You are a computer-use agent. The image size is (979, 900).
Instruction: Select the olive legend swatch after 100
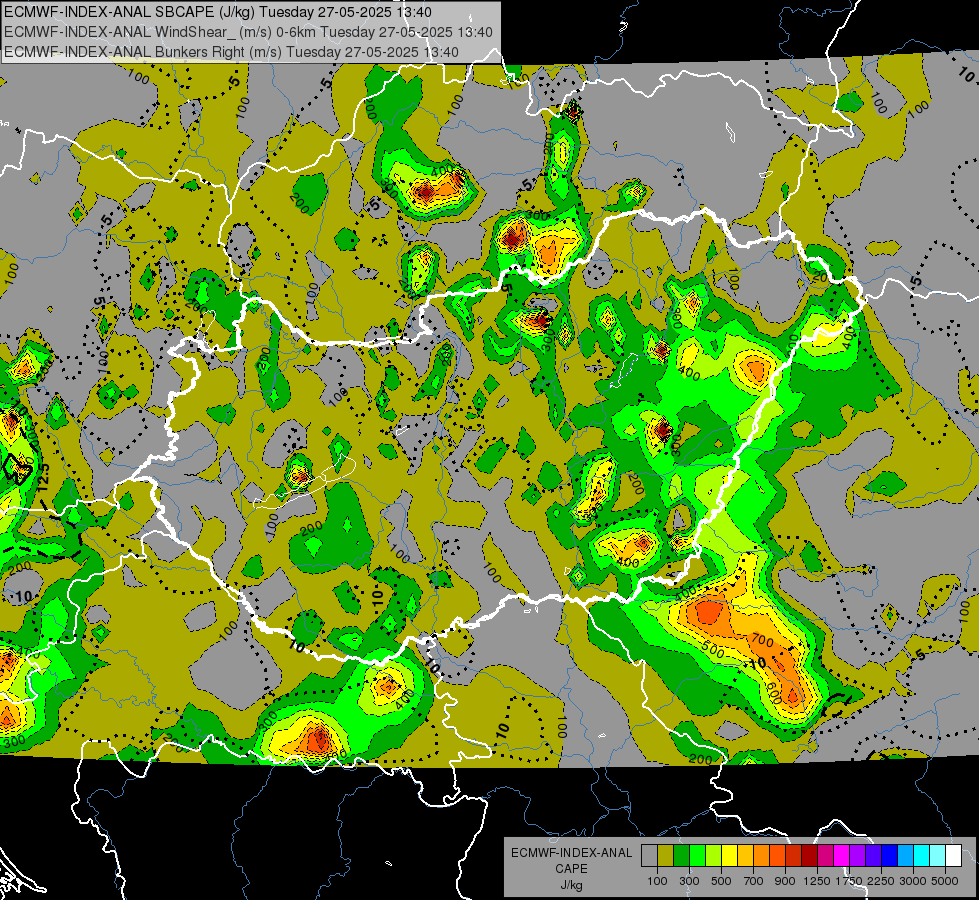click(x=665, y=855)
